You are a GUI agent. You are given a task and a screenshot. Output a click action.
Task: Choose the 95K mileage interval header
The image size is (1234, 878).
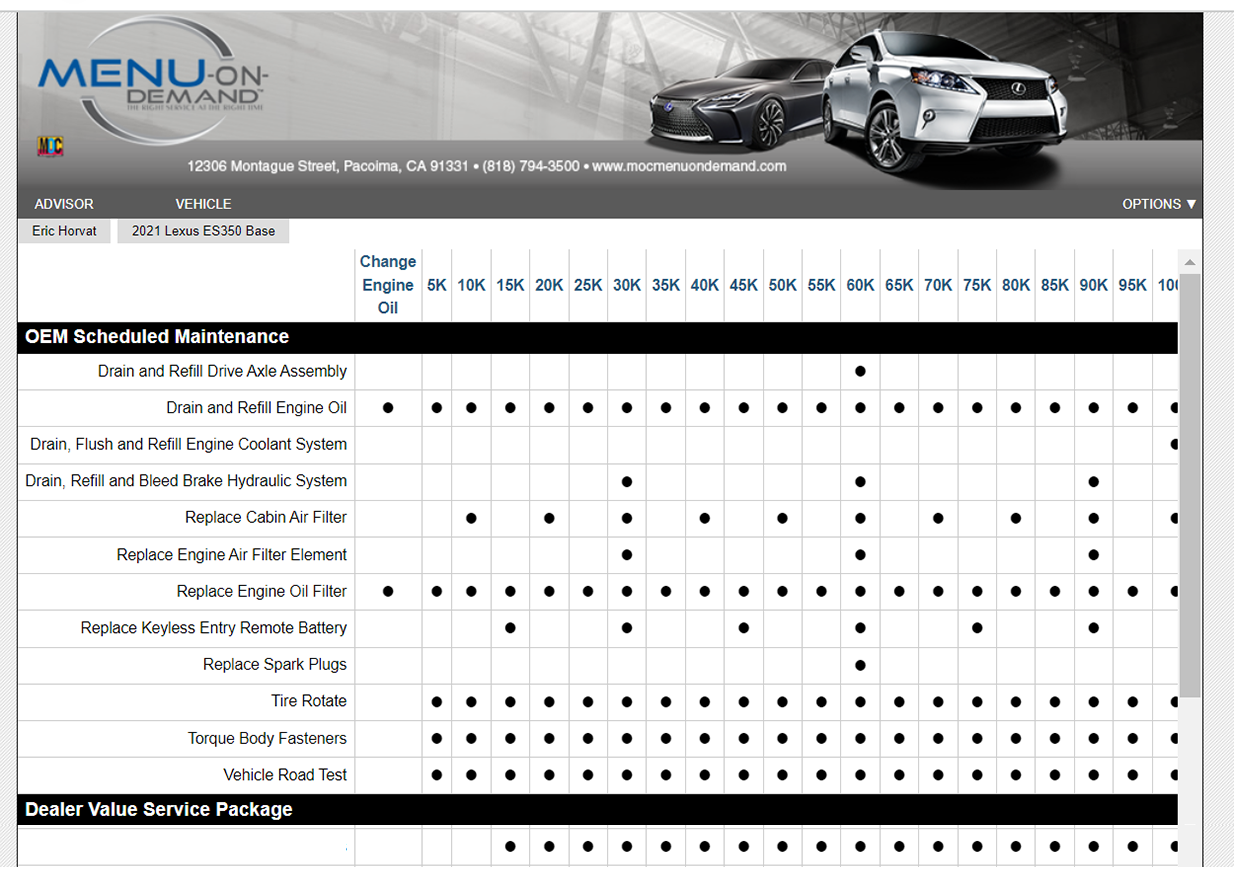[x=1133, y=285]
